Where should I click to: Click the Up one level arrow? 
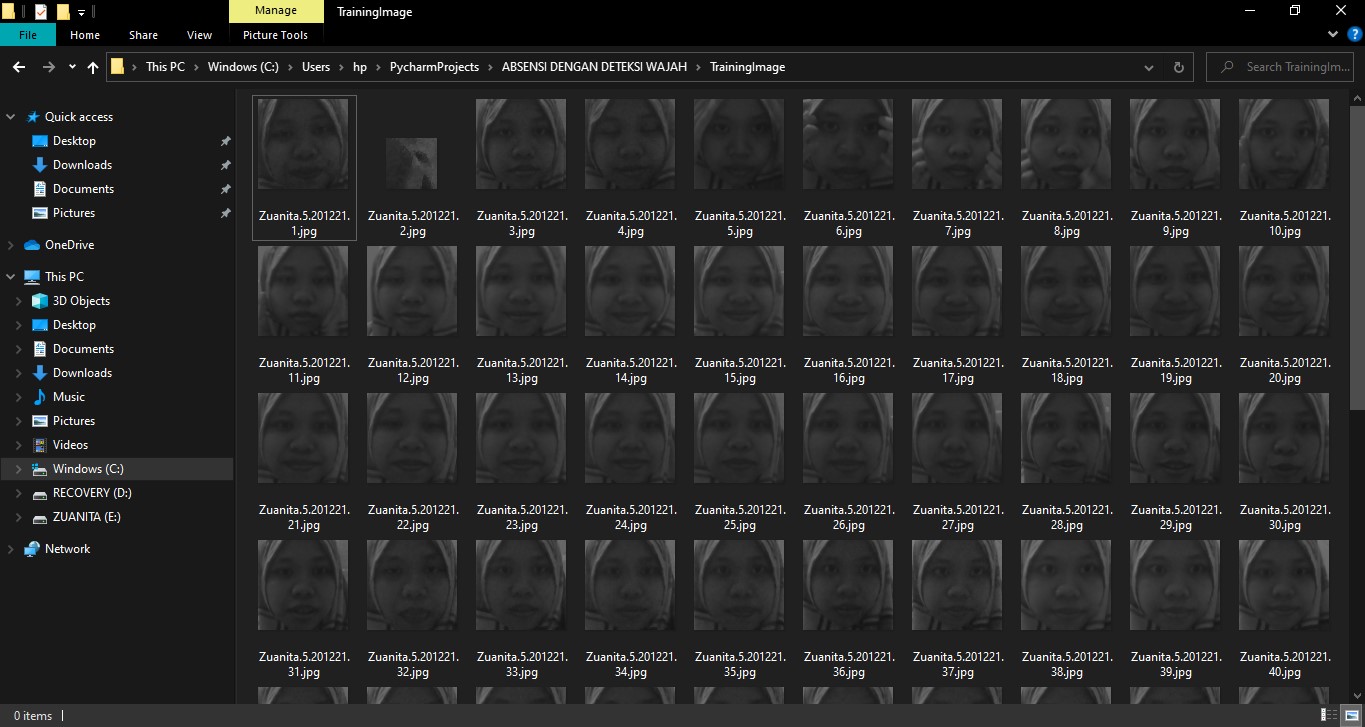(x=92, y=67)
